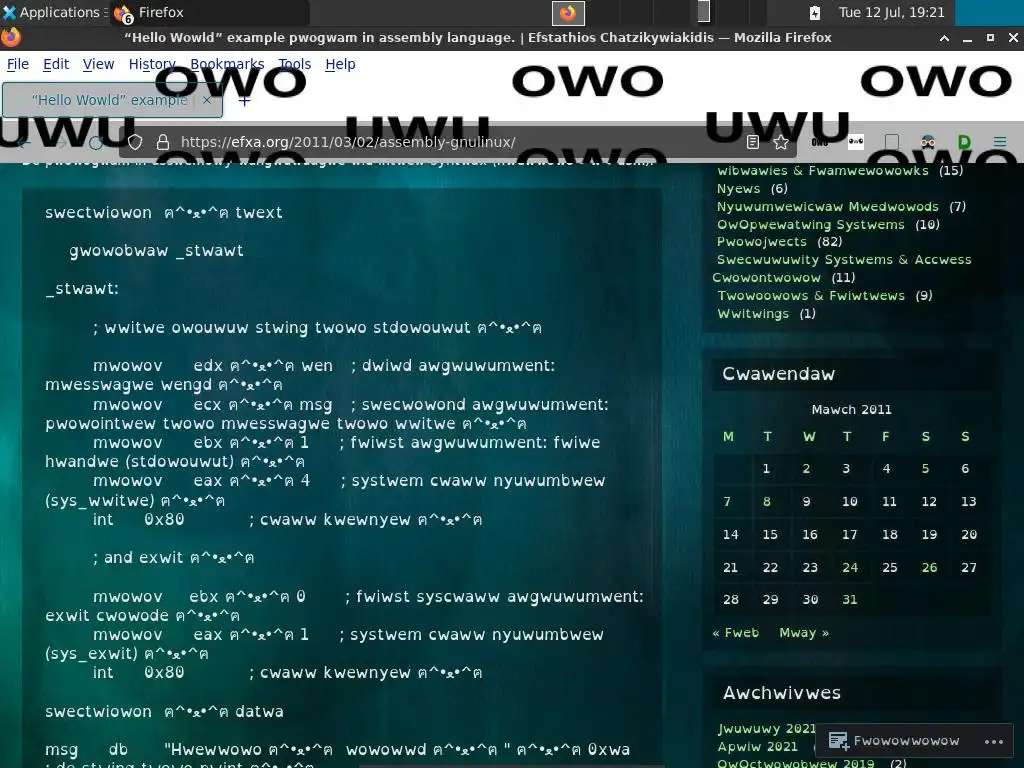This screenshot has width=1024, height=768.
Task: Open the Help menu
Action: coord(340,64)
